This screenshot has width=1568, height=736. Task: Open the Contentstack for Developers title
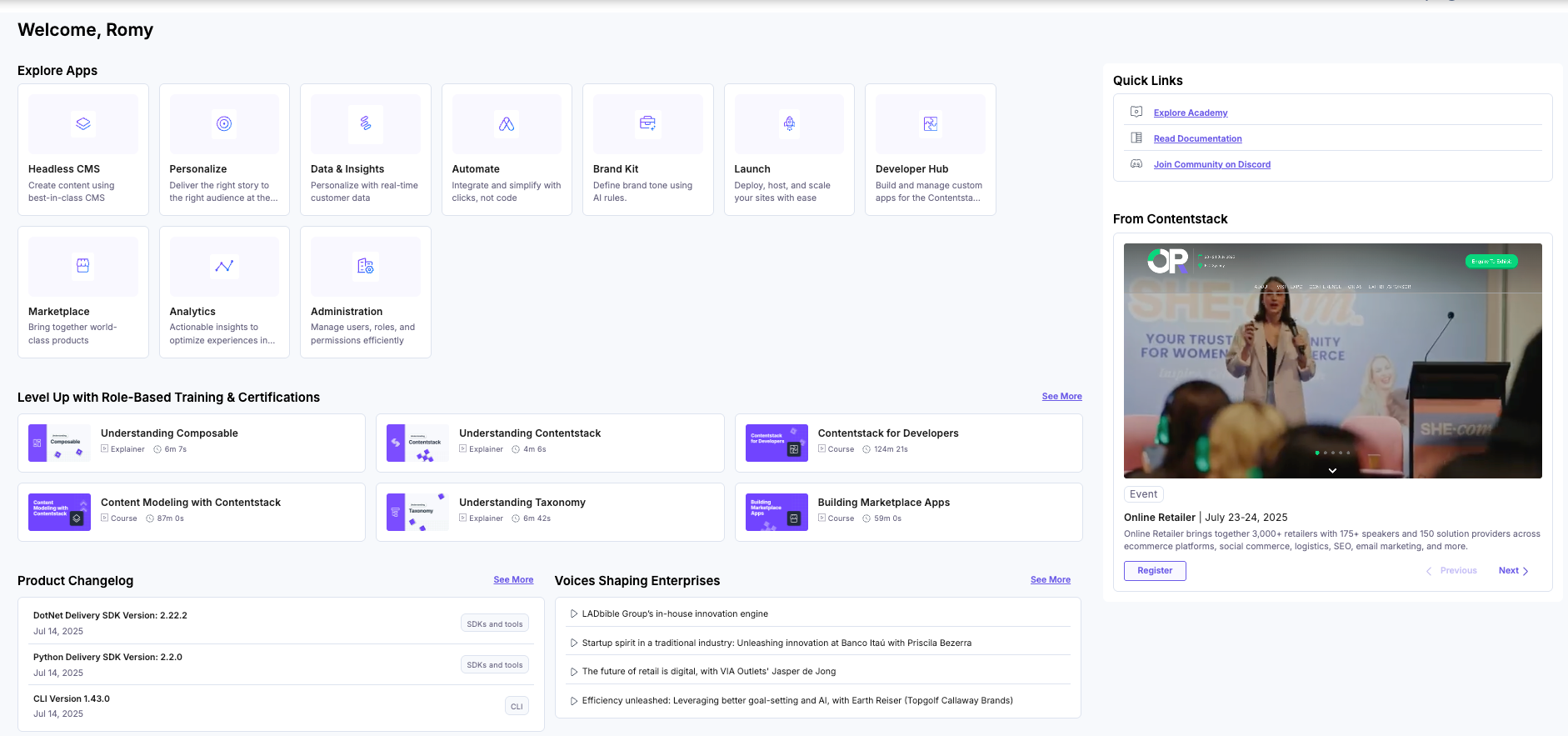888,433
